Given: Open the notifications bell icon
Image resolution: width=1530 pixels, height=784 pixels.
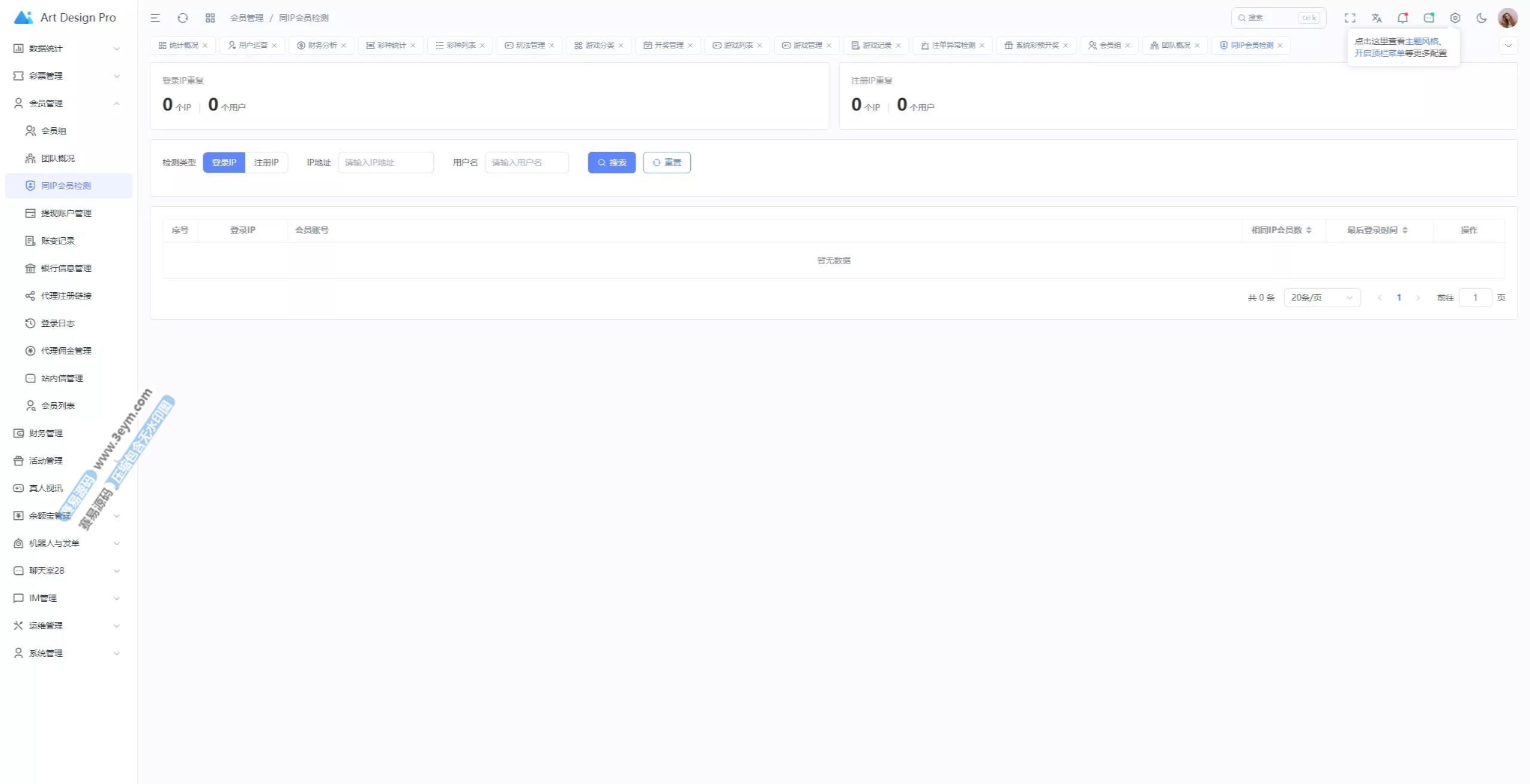Looking at the screenshot, I should (1402, 18).
